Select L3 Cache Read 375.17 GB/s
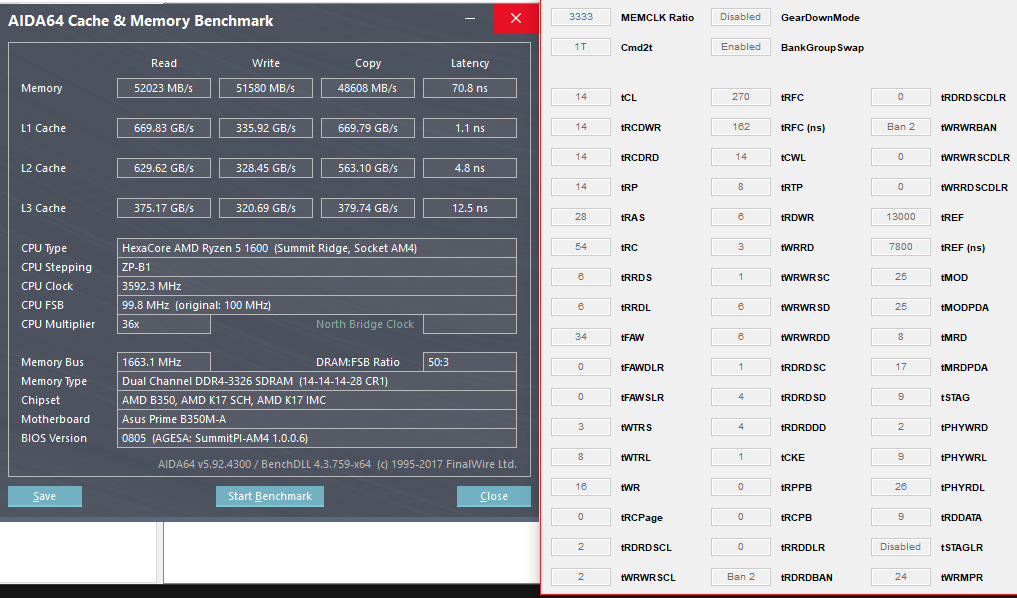Viewport: 1017px width, 598px height. 163,208
